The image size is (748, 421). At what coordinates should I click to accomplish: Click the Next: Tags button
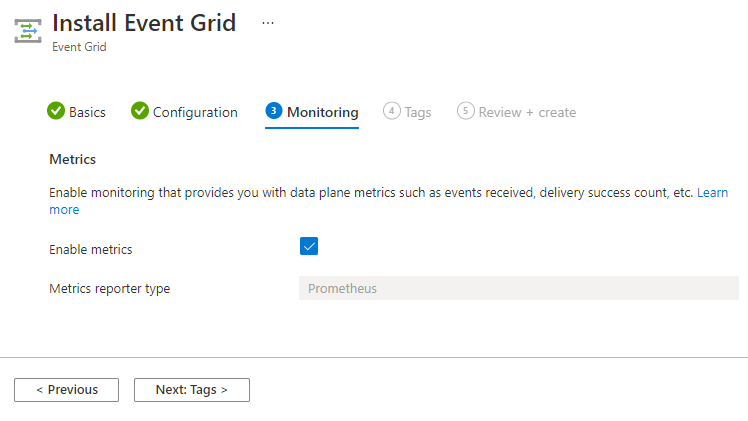click(x=192, y=390)
